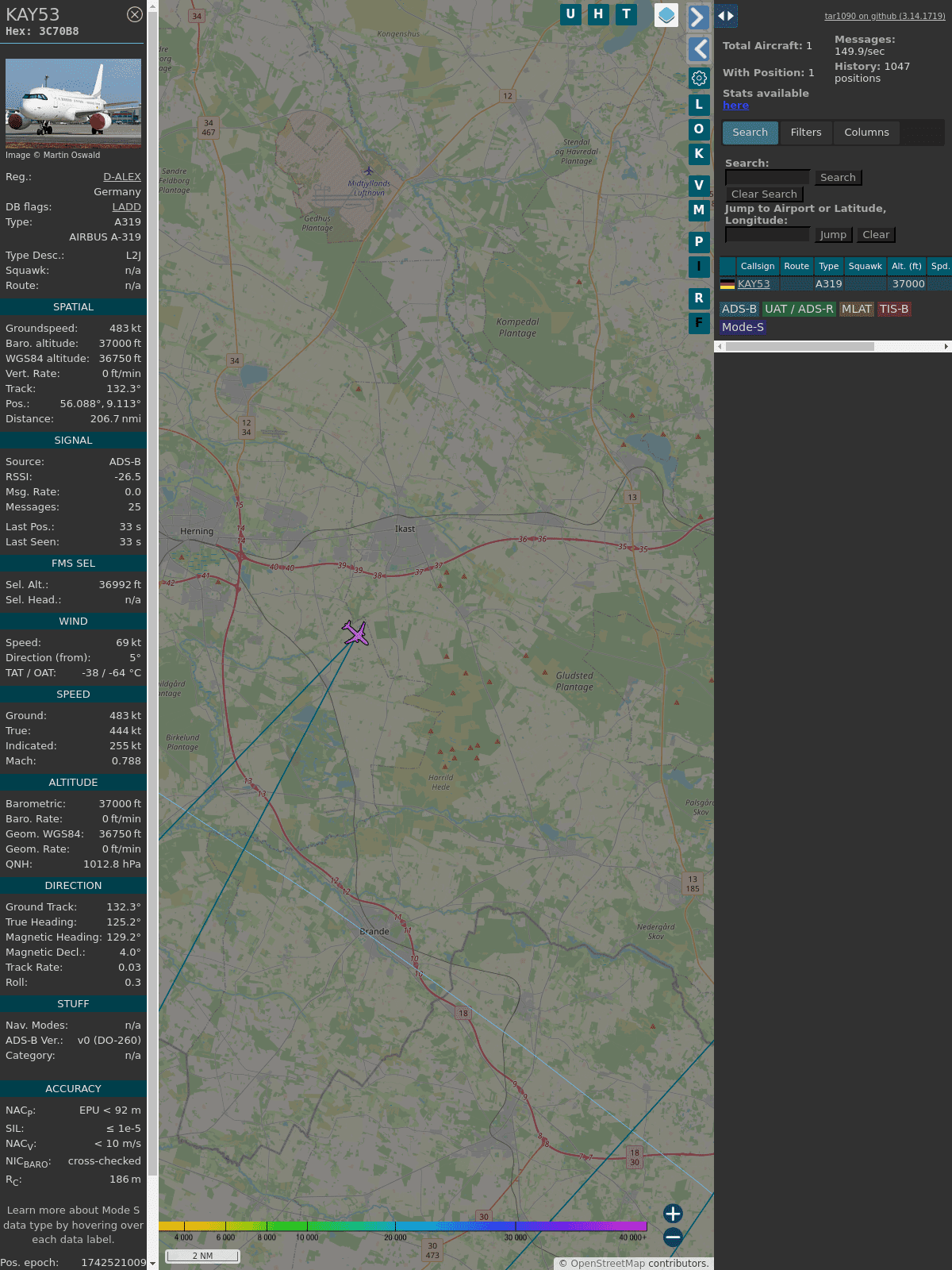Click the right arrow sidebar expand icon
This screenshot has width=952, height=1270.
coord(698,17)
